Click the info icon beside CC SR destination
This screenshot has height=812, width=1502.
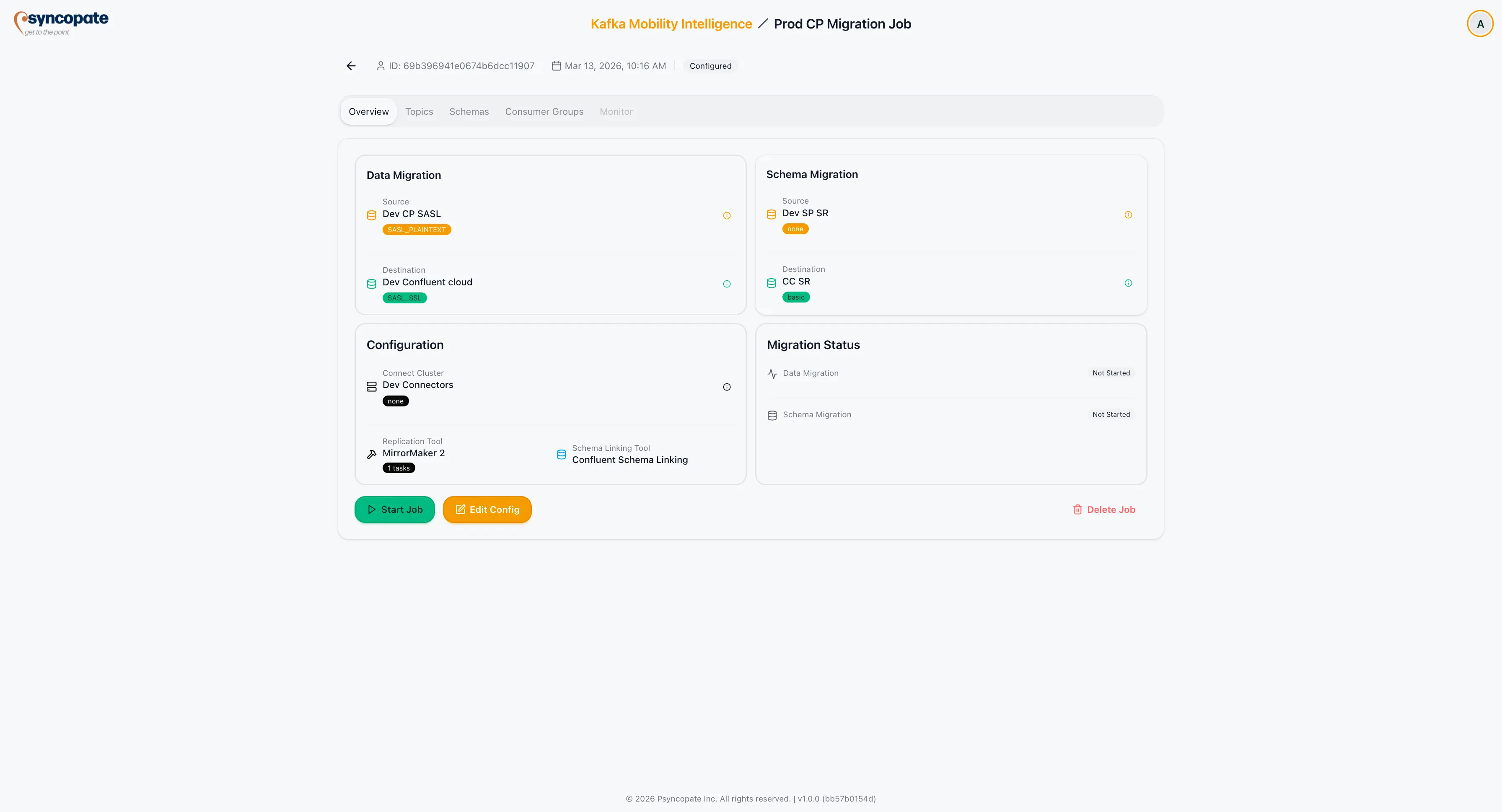(x=1128, y=283)
